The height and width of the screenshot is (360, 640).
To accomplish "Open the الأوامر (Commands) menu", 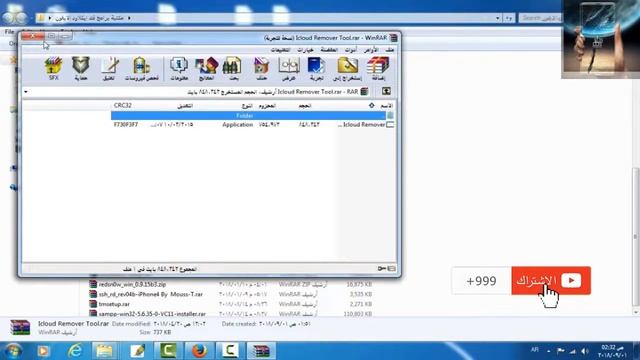I will [371, 50].
